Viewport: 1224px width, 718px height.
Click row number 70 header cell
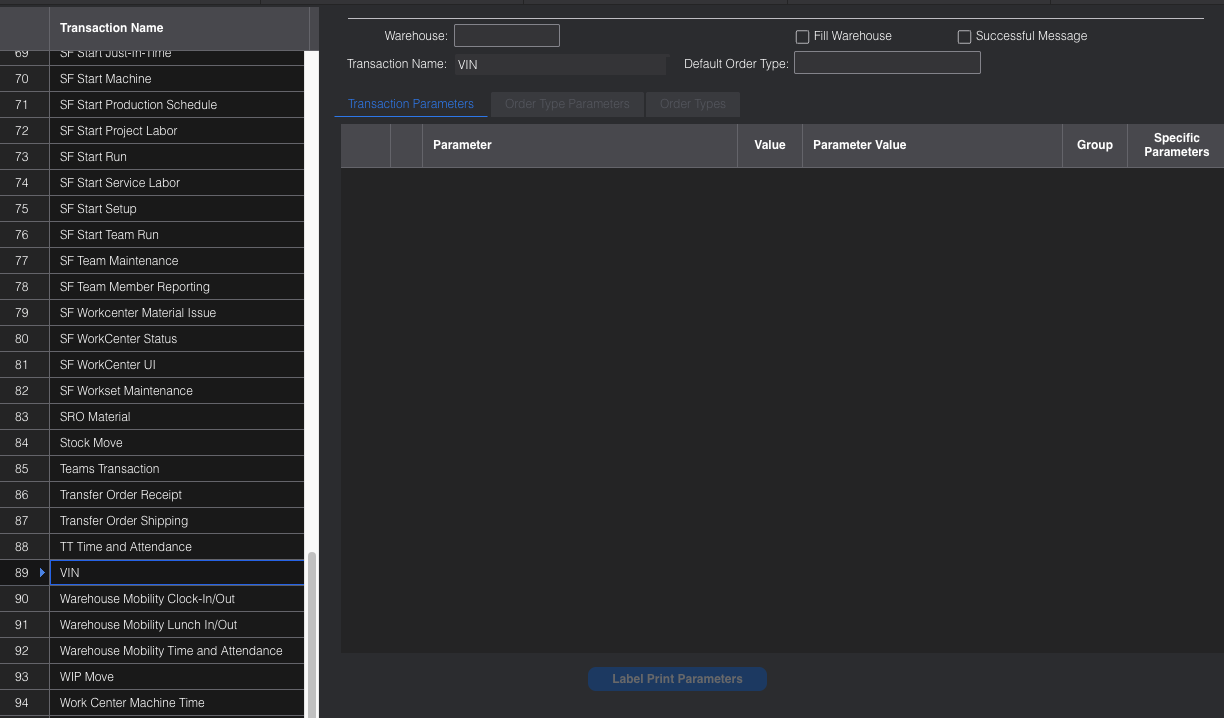[24, 79]
